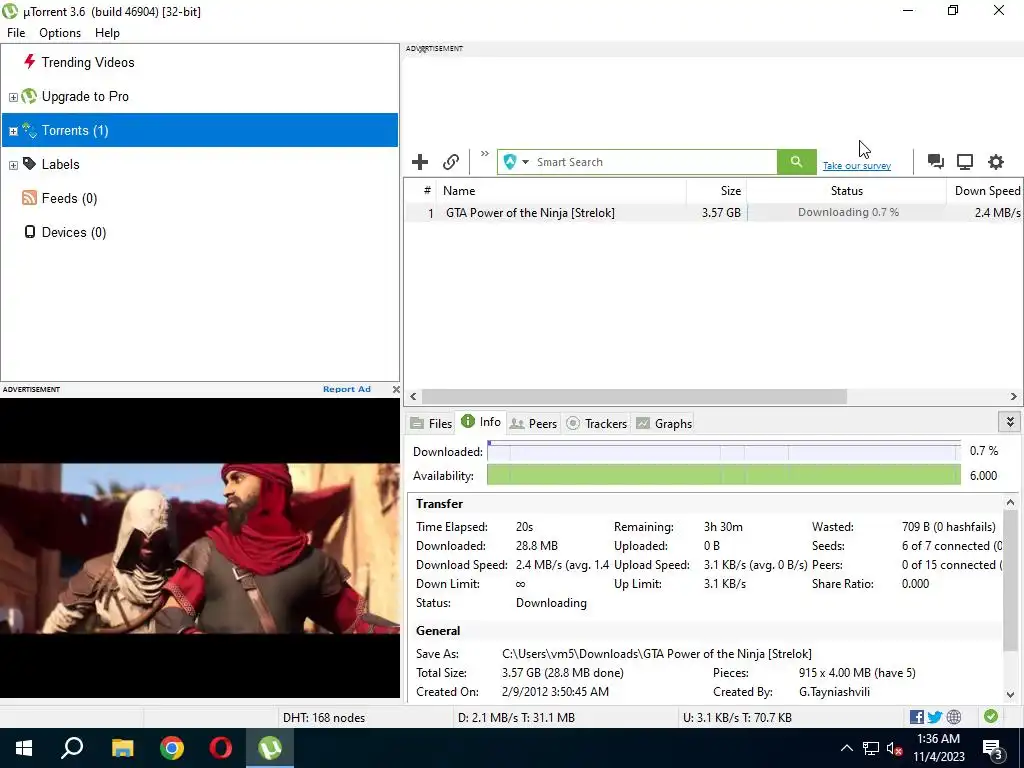
Task: Open the Options menu
Action: coord(60,33)
